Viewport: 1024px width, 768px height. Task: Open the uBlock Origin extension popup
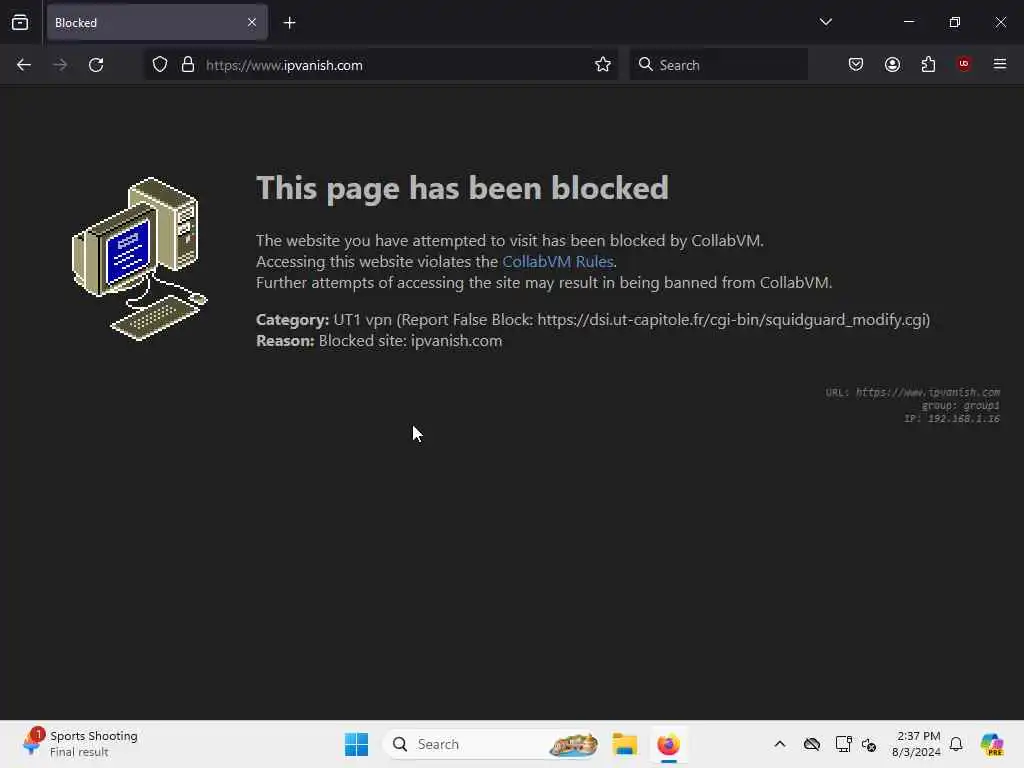[x=964, y=64]
